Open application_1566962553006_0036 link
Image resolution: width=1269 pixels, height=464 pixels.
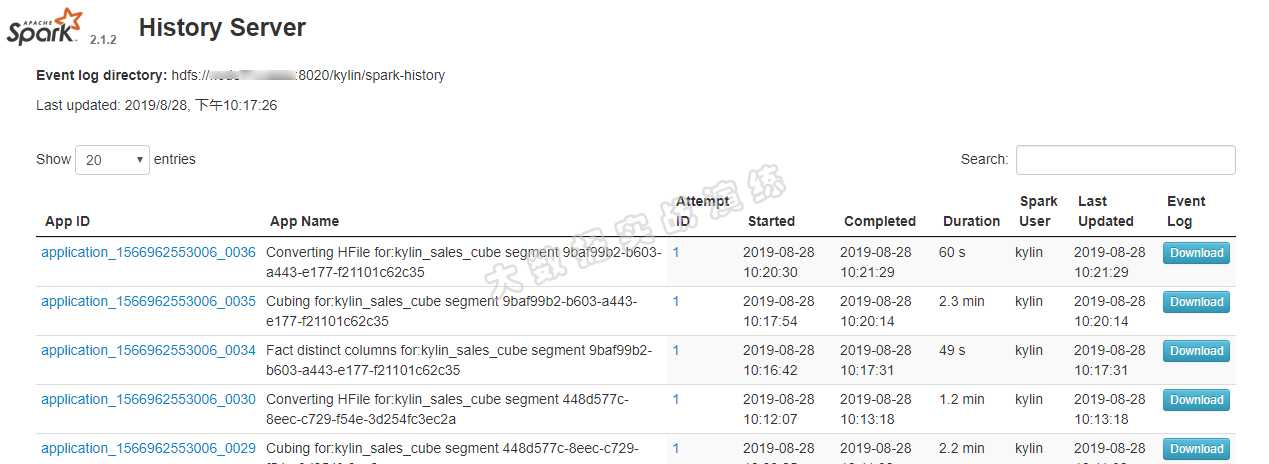tap(148, 252)
